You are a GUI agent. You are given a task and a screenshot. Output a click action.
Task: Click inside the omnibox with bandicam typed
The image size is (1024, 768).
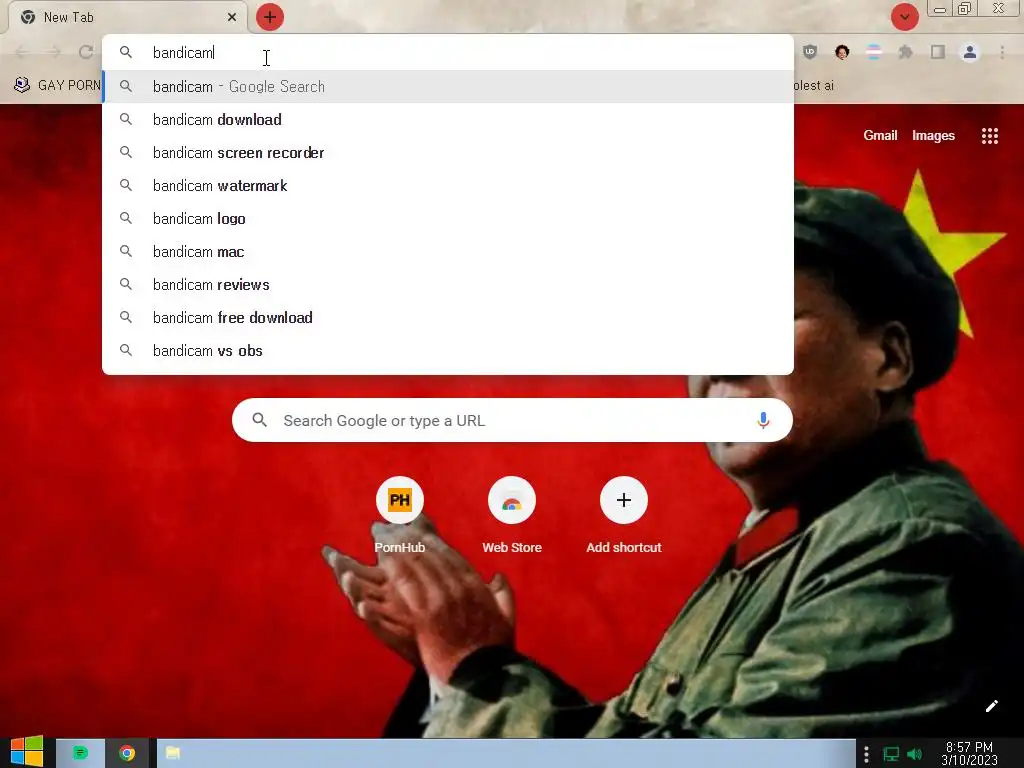pyautogui.click(x=448, y=52)
